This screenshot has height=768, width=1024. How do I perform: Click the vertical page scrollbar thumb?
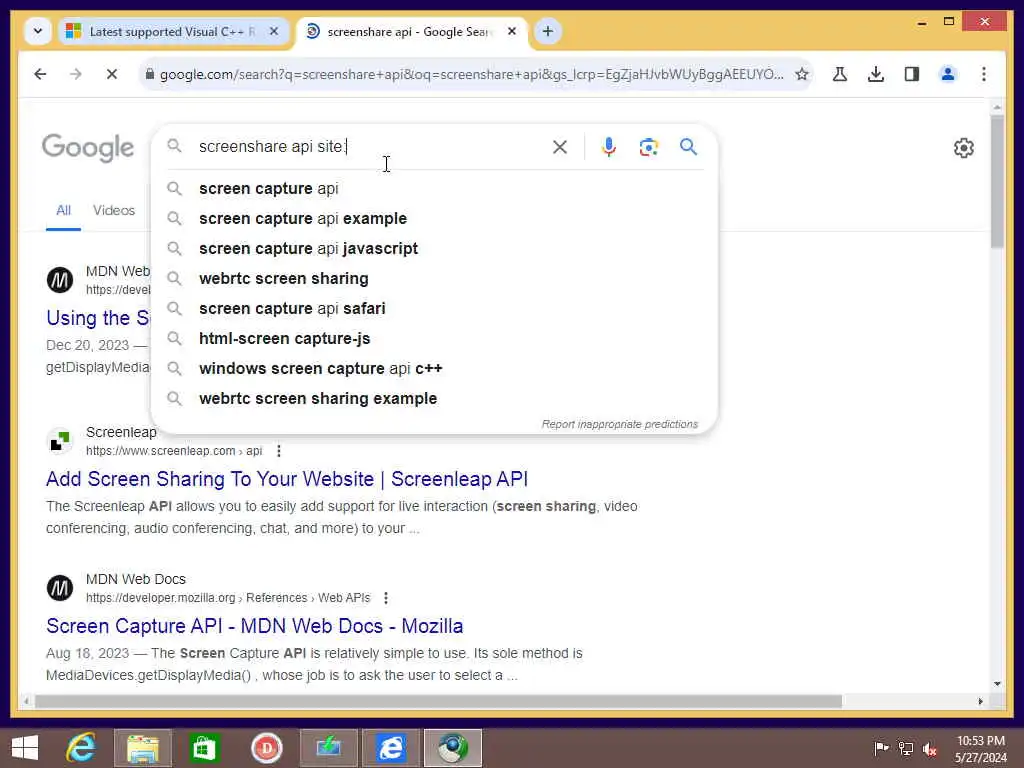pos(997,182)
